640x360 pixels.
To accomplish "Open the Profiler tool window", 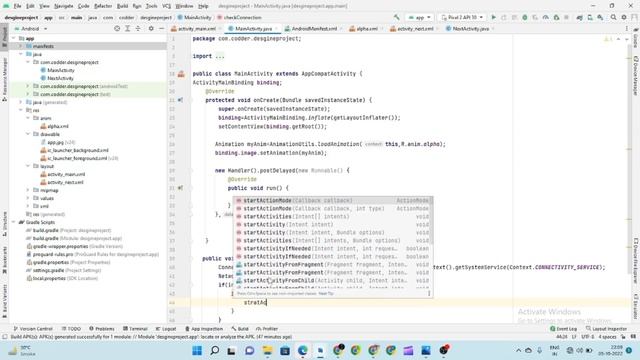I will (267, 329).
